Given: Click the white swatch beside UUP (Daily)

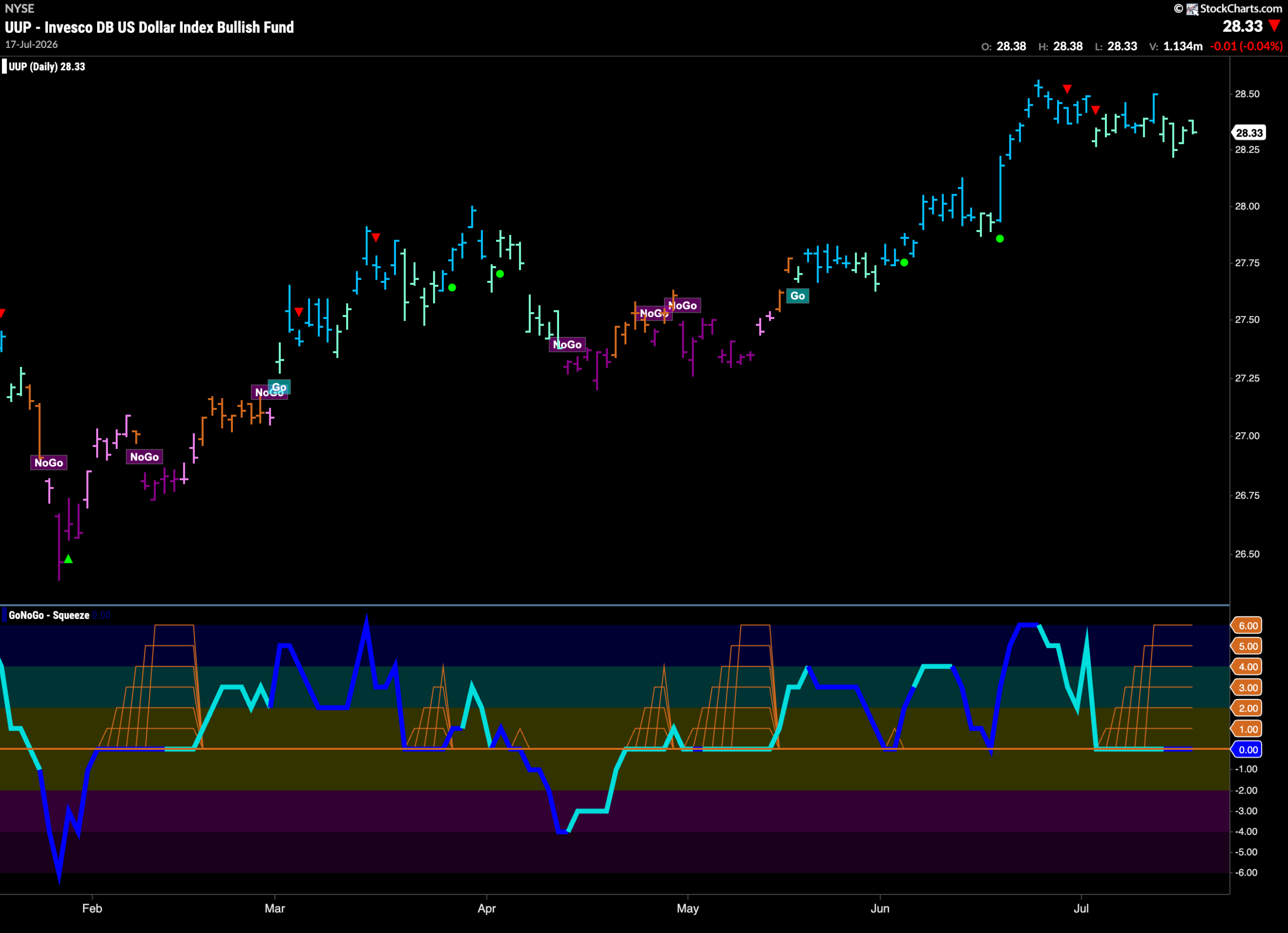Looking at the screenshot, I should (4, 66).
